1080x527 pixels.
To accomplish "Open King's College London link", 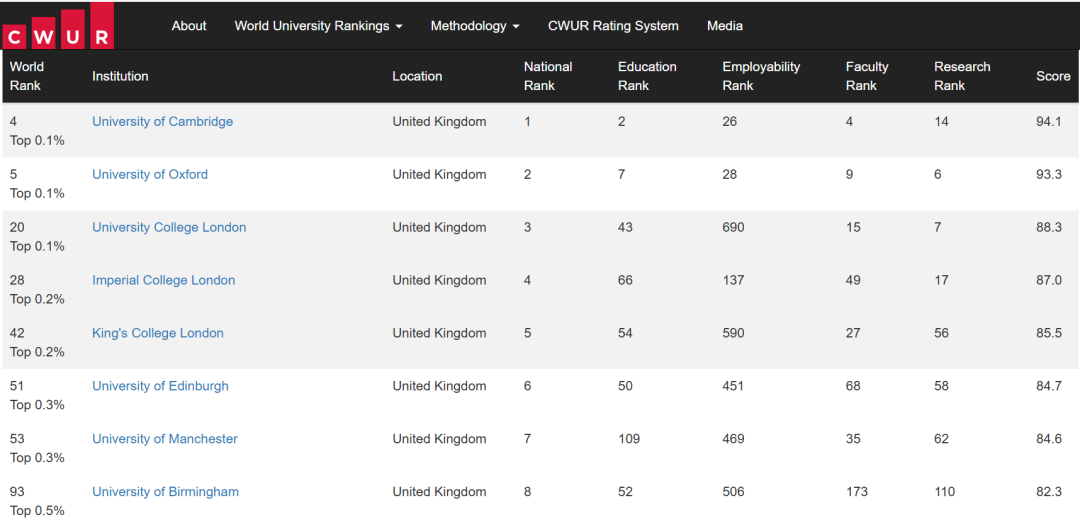I will pyautogui.click(x=158, y=333).
